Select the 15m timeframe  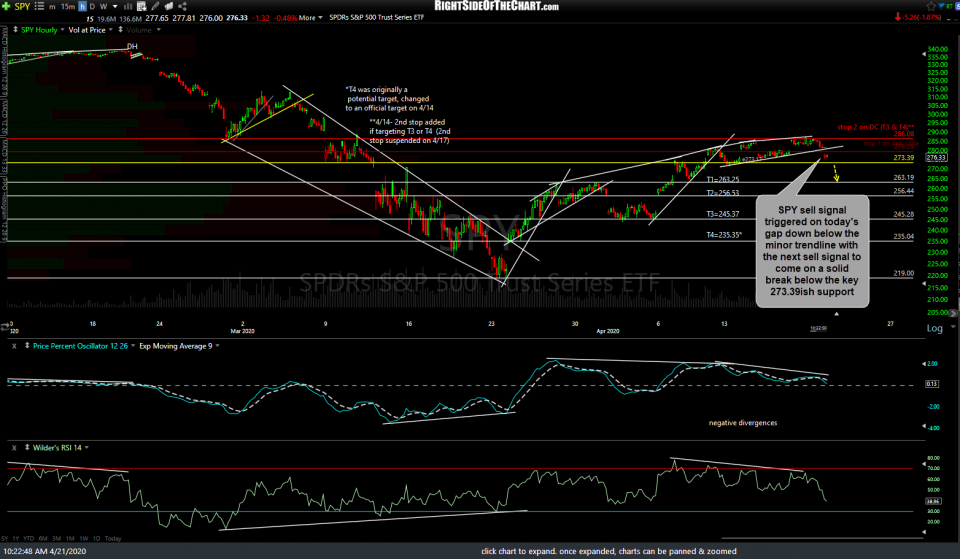point(68,7)
